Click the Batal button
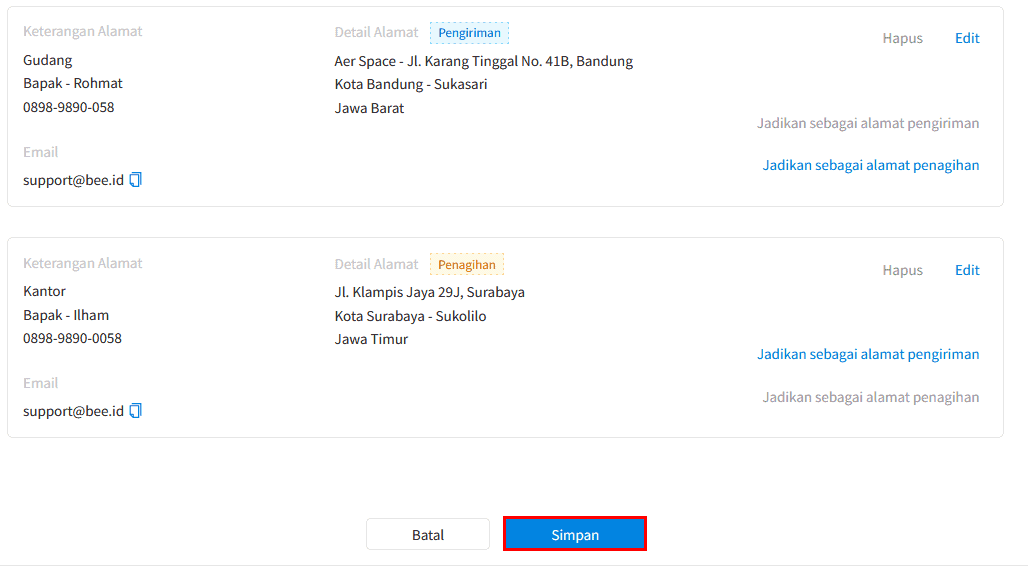 427,535
